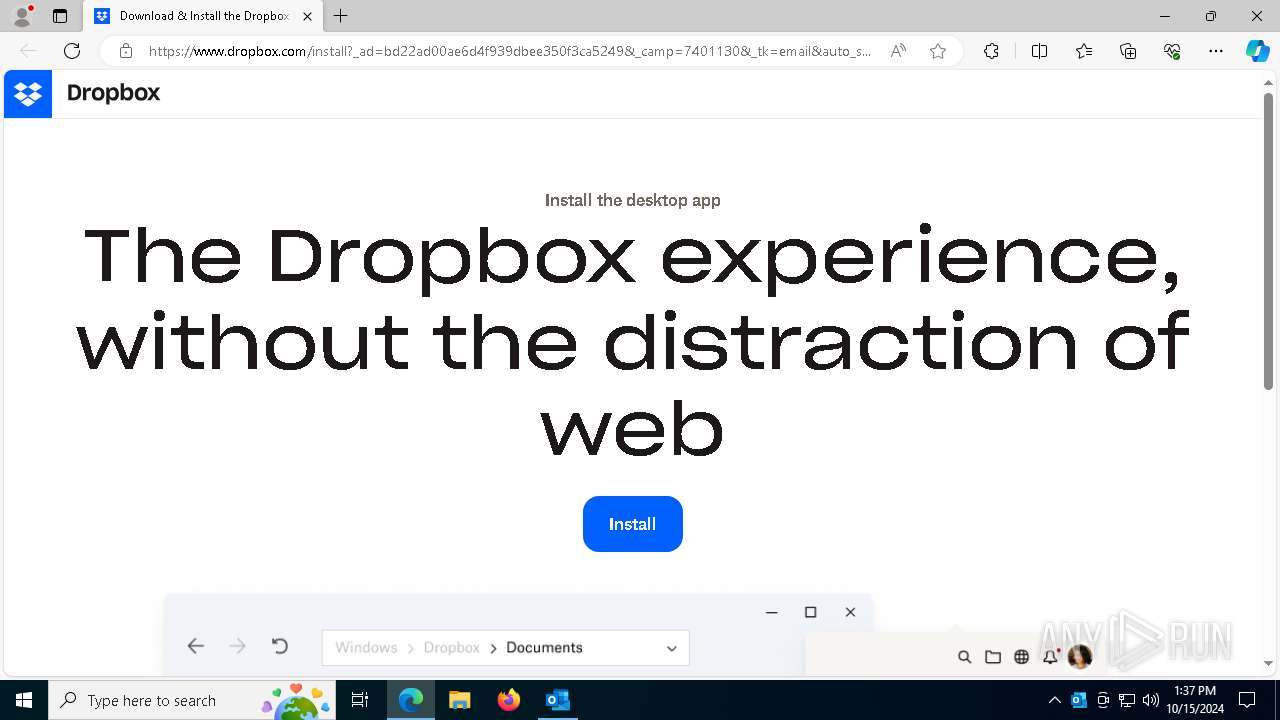Open the Extensions puzzle icon
Screen dimensions: 1280x720
click(x=991, y=51)
